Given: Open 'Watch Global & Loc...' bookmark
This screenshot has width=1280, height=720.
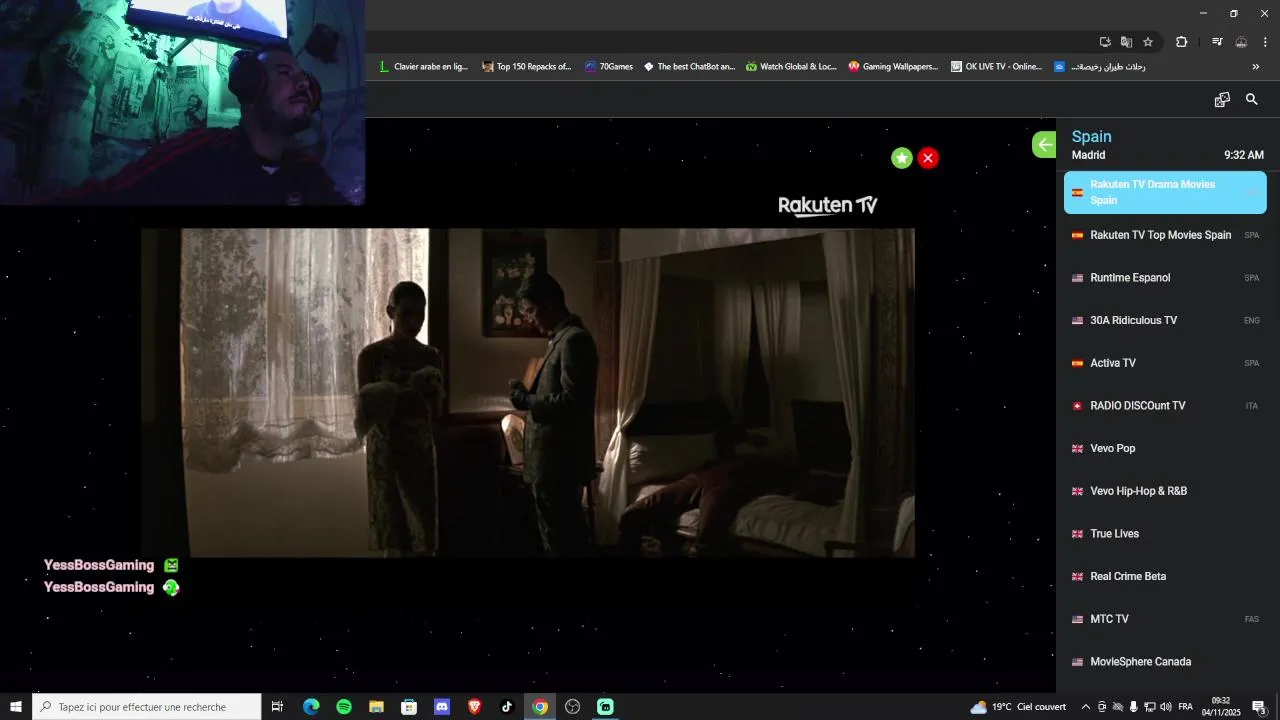Looking at the screenshot, I should tap(791, 67).
